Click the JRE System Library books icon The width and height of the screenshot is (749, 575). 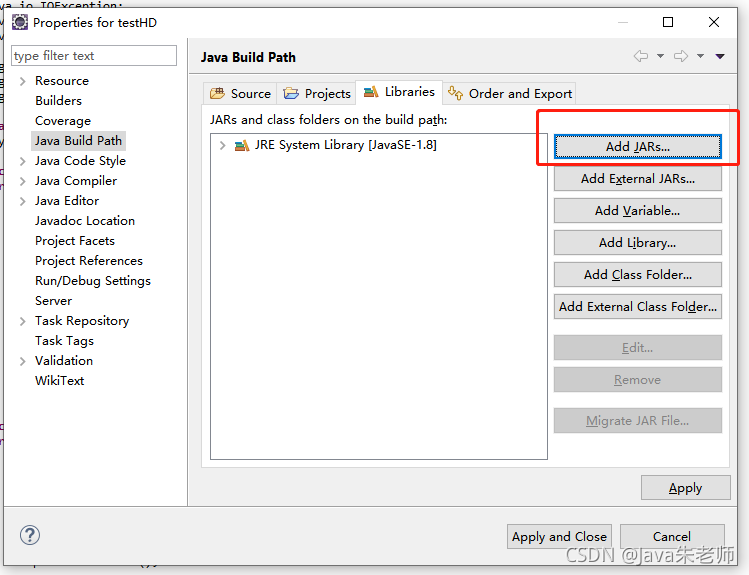pyautogui.click(x=242, y=145)
